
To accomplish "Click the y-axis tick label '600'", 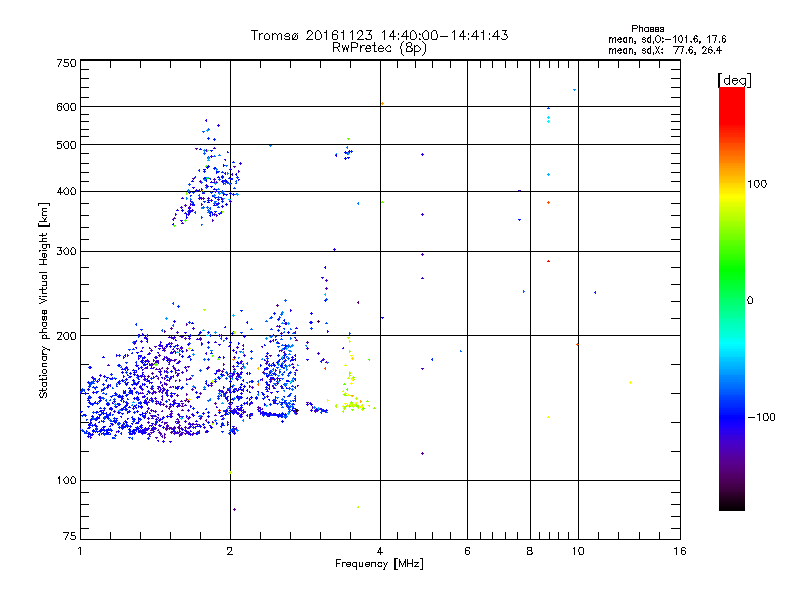I will tap(66, 107).
